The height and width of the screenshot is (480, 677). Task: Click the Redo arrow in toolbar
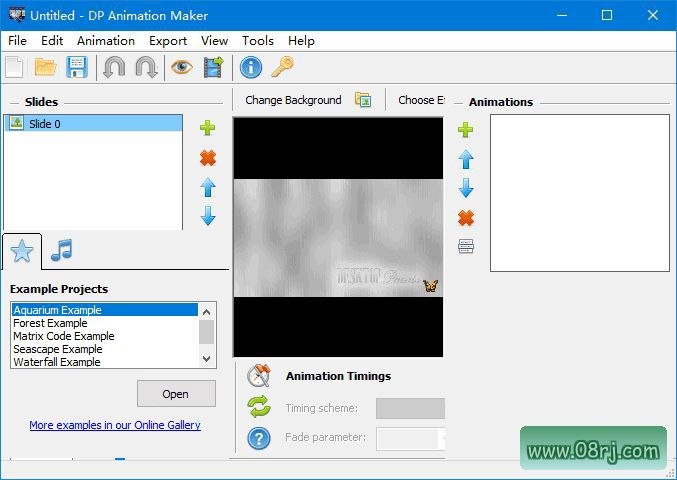146,68
